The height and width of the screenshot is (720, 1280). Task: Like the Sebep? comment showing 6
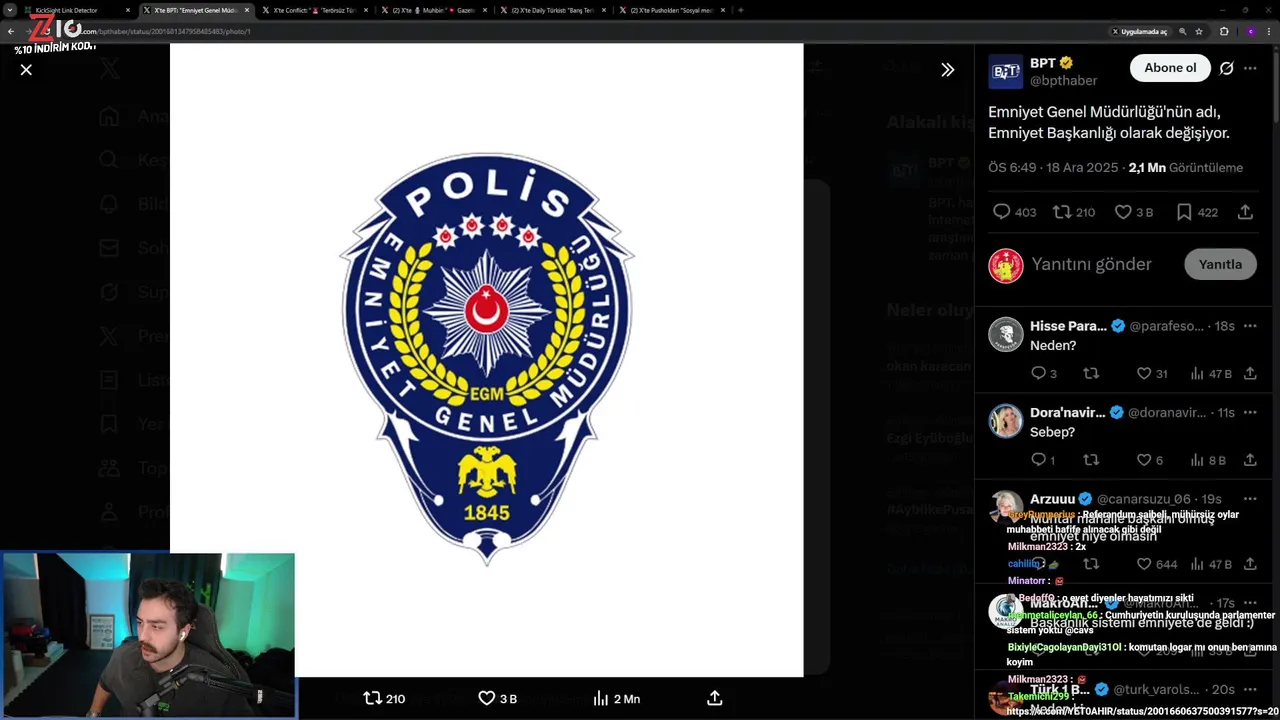coord(1150,460)
